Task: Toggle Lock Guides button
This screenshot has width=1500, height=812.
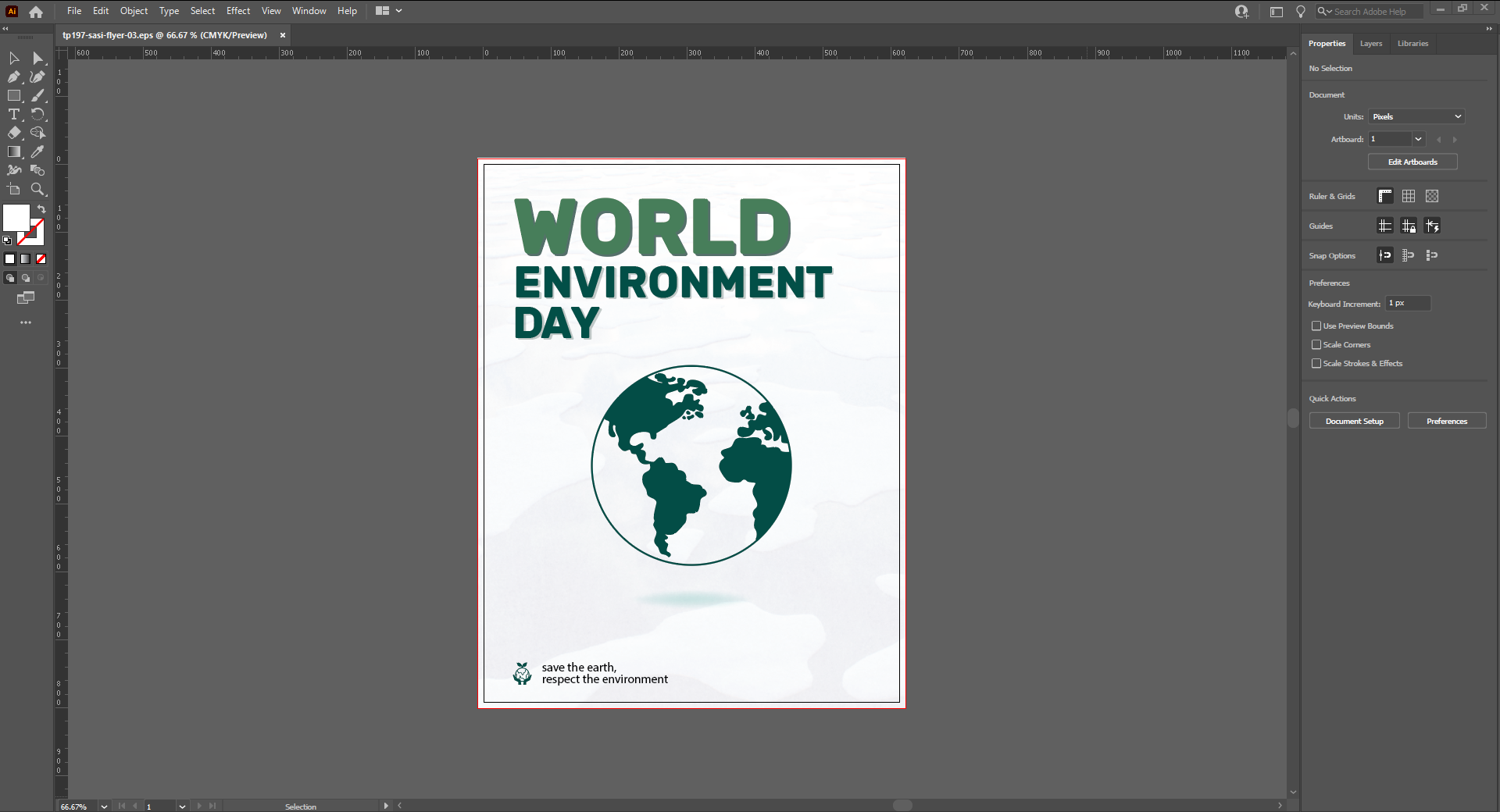Action: (1409, 226)
